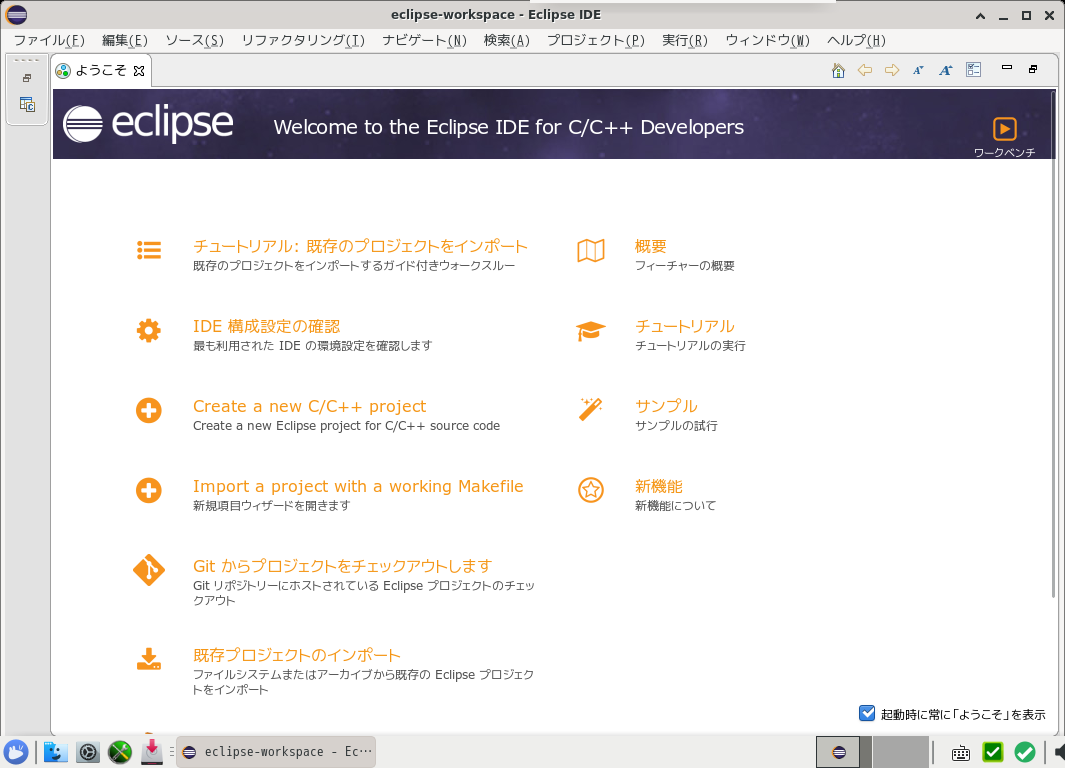Open the ヘルプ(H) menu
1065x768 pixels.
click(856, 40)
